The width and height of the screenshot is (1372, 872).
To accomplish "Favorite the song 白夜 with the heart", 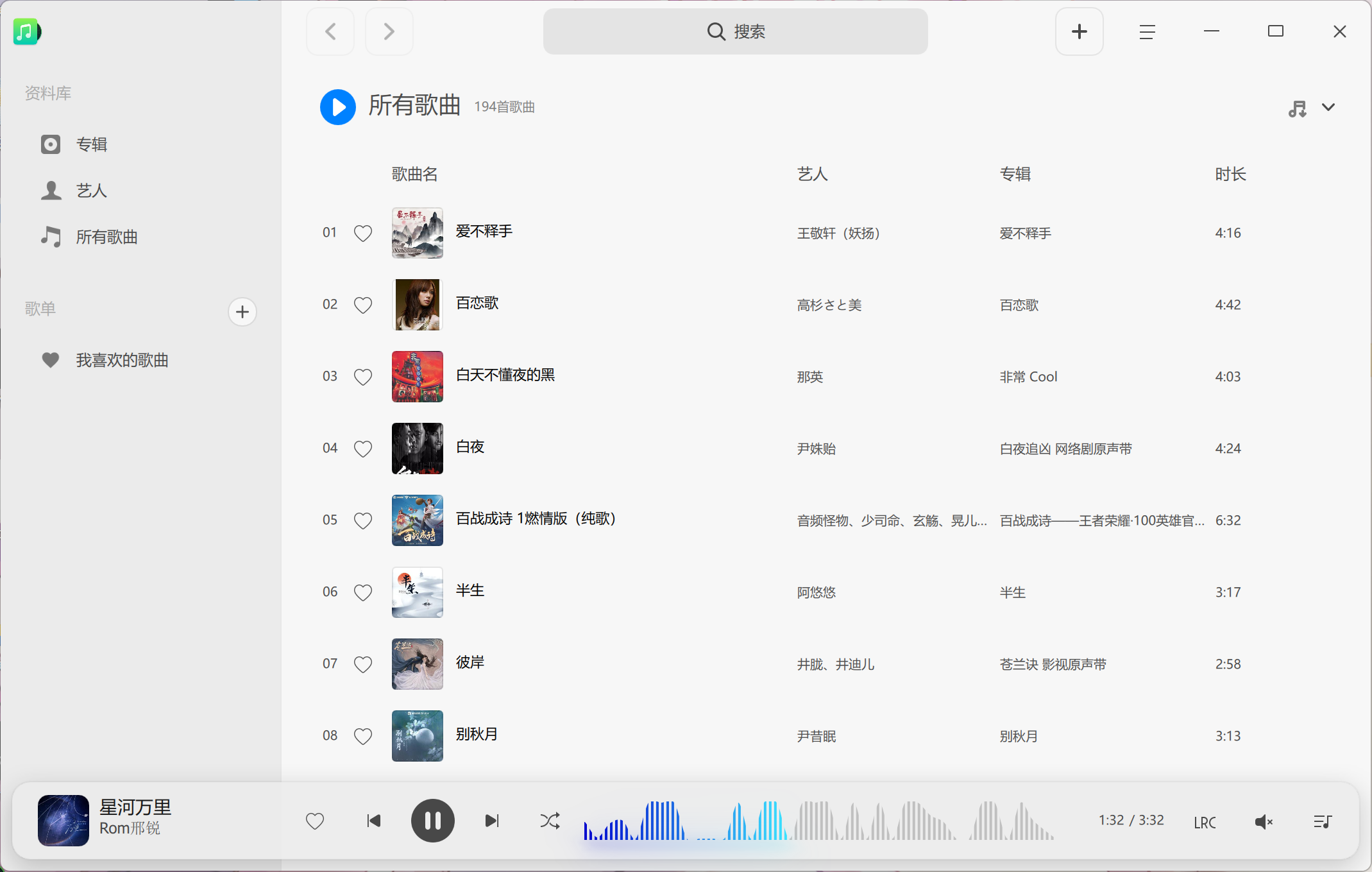I will point(363,449).
